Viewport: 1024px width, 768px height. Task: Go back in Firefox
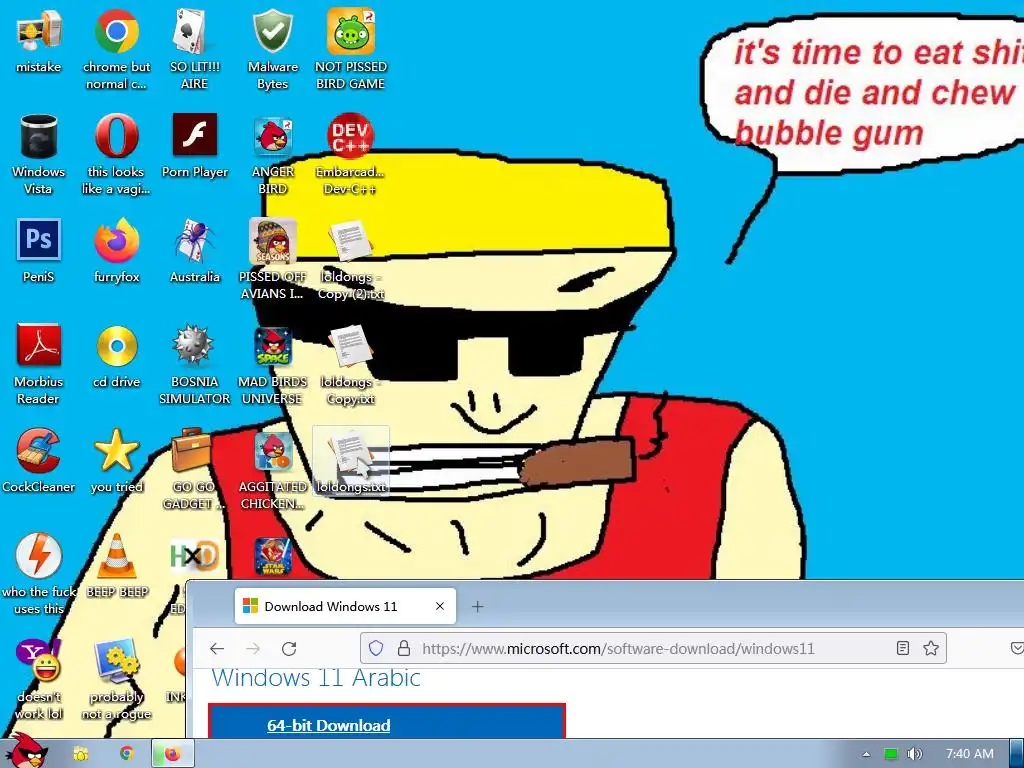tap(217, 648)
